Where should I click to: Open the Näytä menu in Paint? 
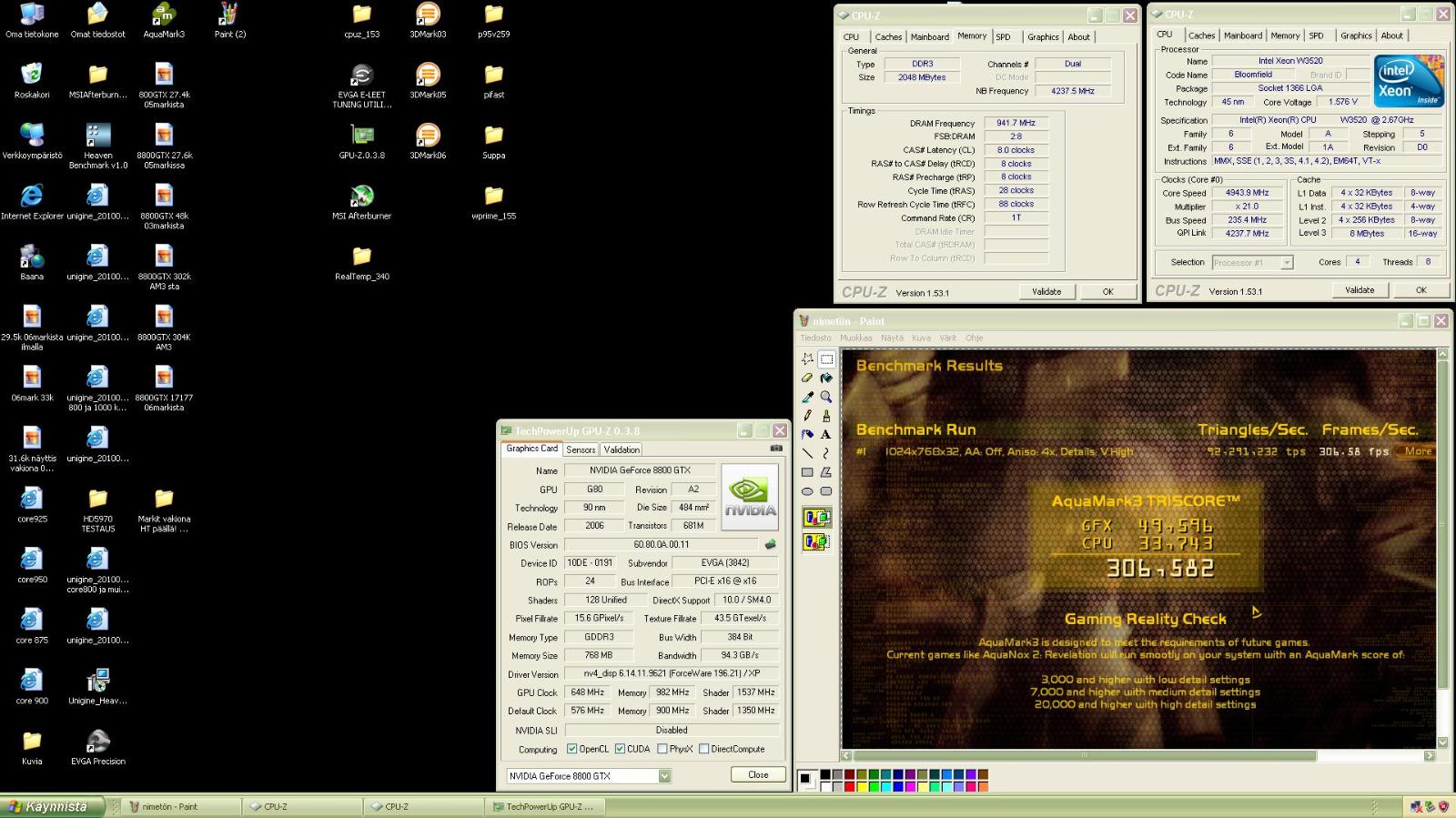point(892,338)
